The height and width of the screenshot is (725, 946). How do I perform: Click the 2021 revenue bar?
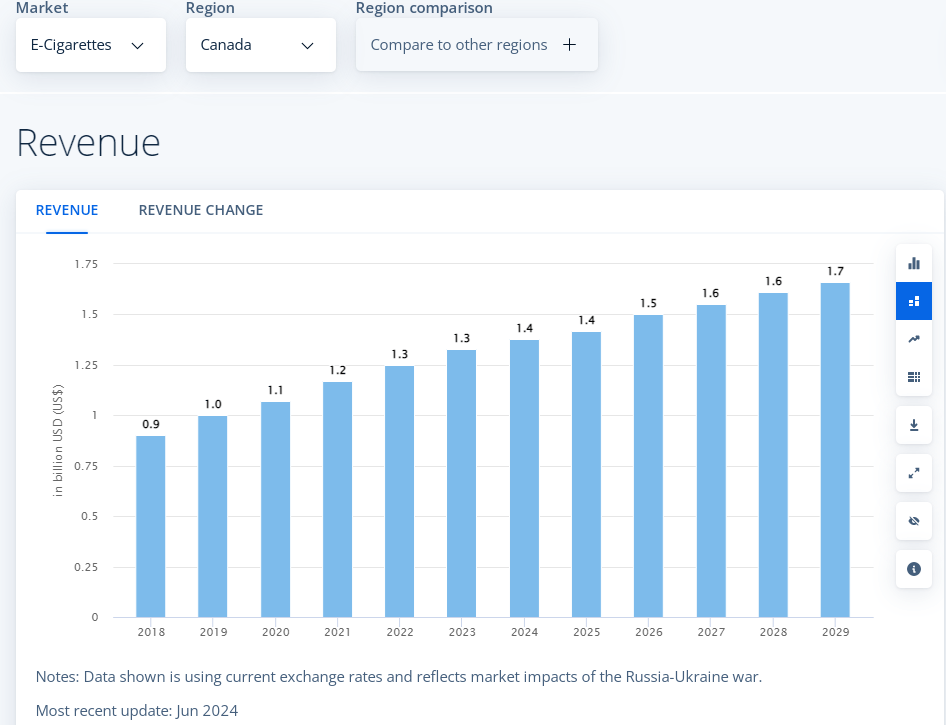pos(337,499)
